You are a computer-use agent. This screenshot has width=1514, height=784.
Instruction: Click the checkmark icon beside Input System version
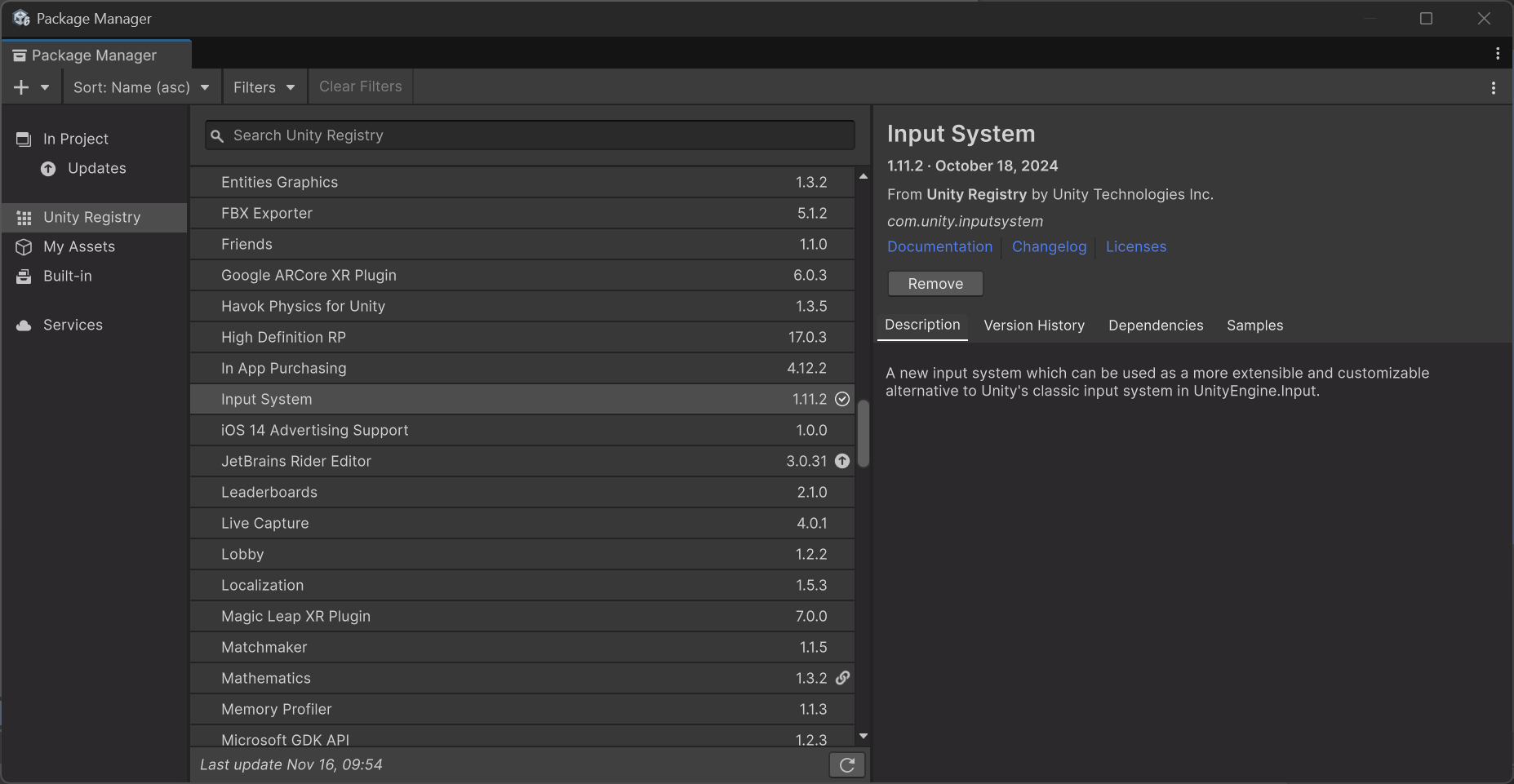point(841,399)
